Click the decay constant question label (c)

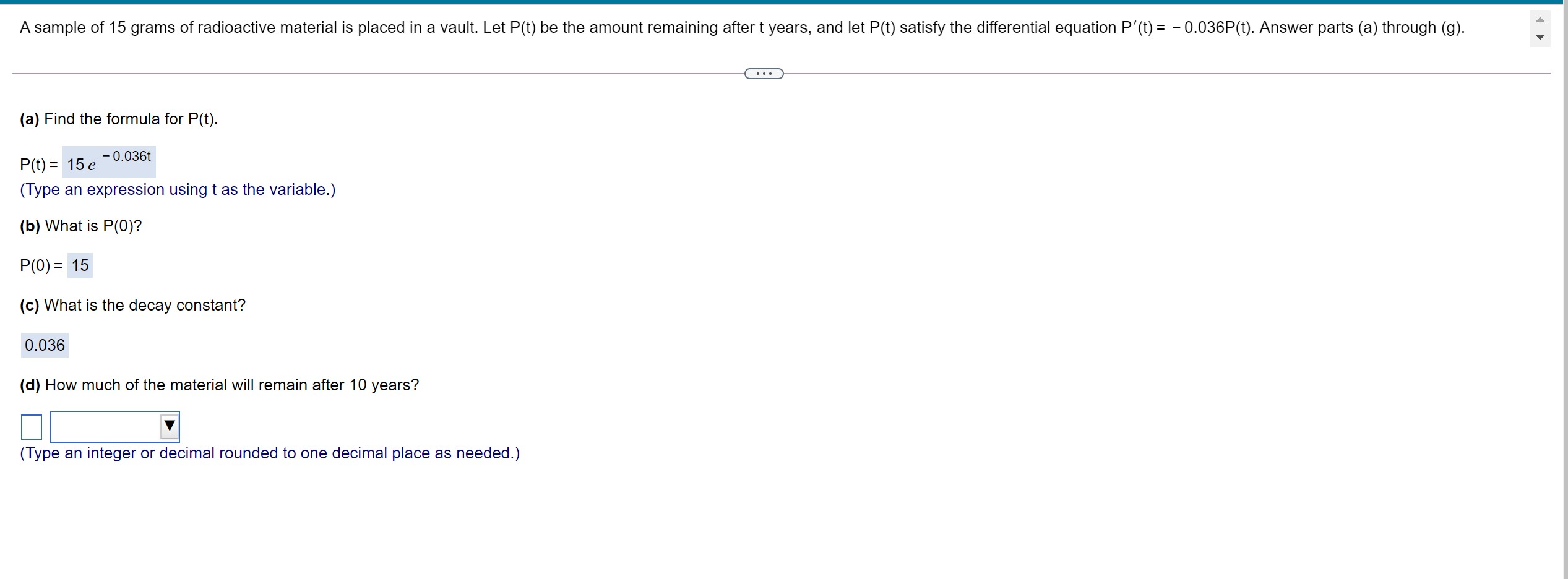pyautogui.click(x=132, y=305)
